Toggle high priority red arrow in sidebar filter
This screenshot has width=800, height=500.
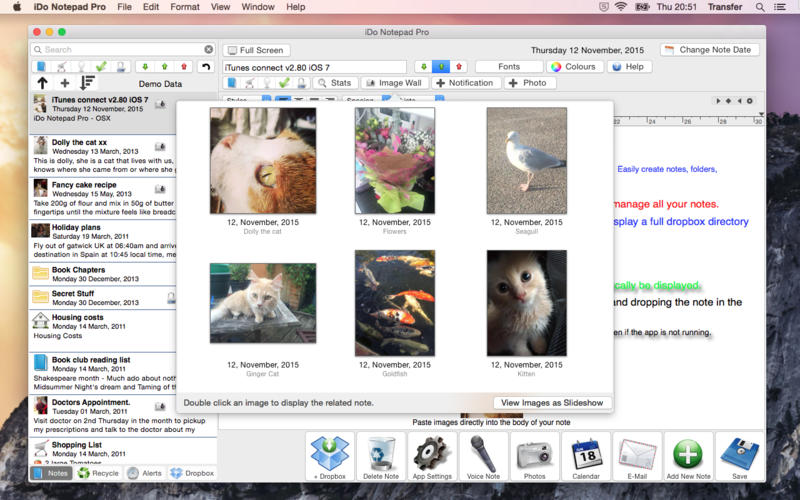click(x=184, y=66)
